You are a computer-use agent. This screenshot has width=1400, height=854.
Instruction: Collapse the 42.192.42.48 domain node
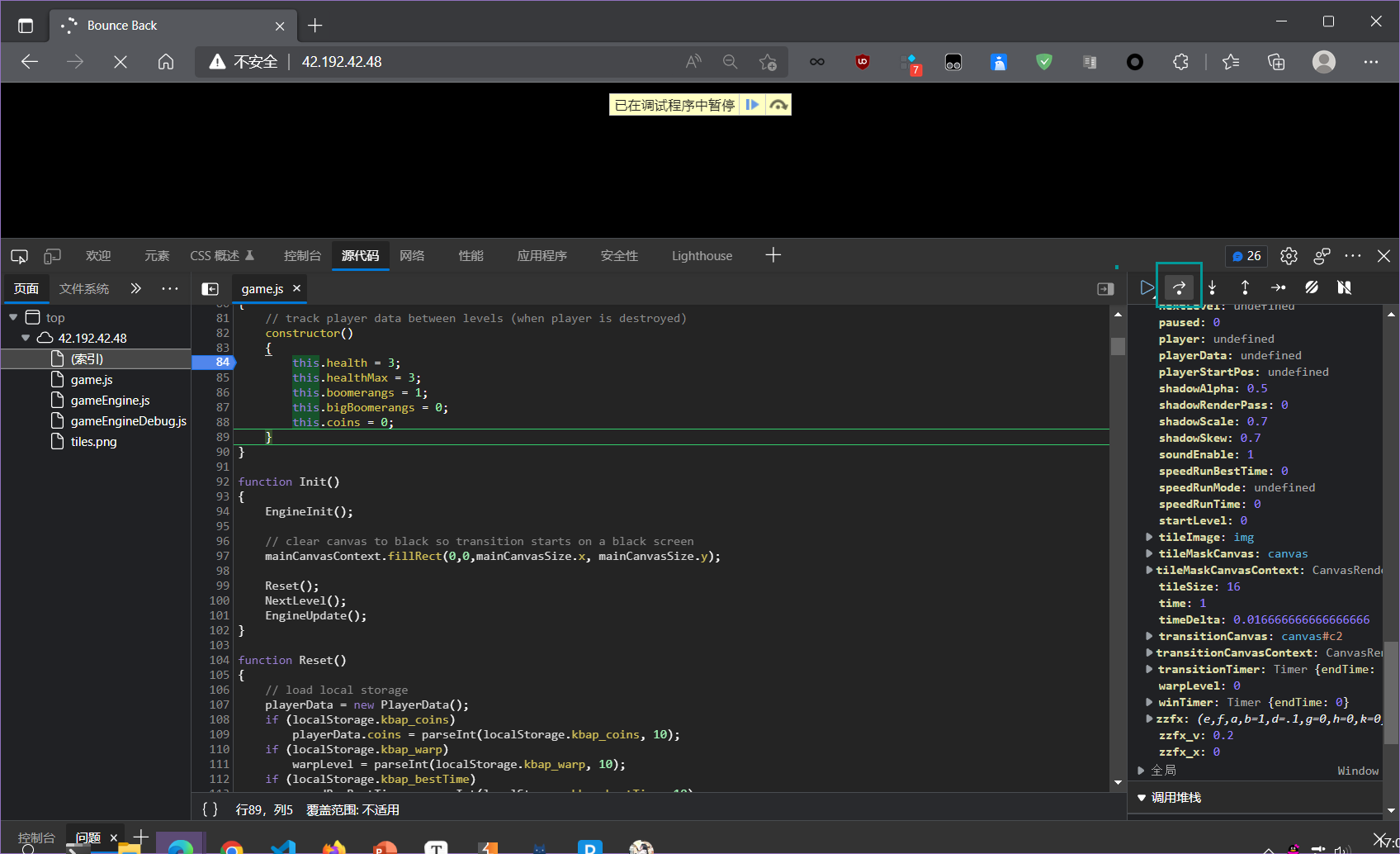[26, 338]
